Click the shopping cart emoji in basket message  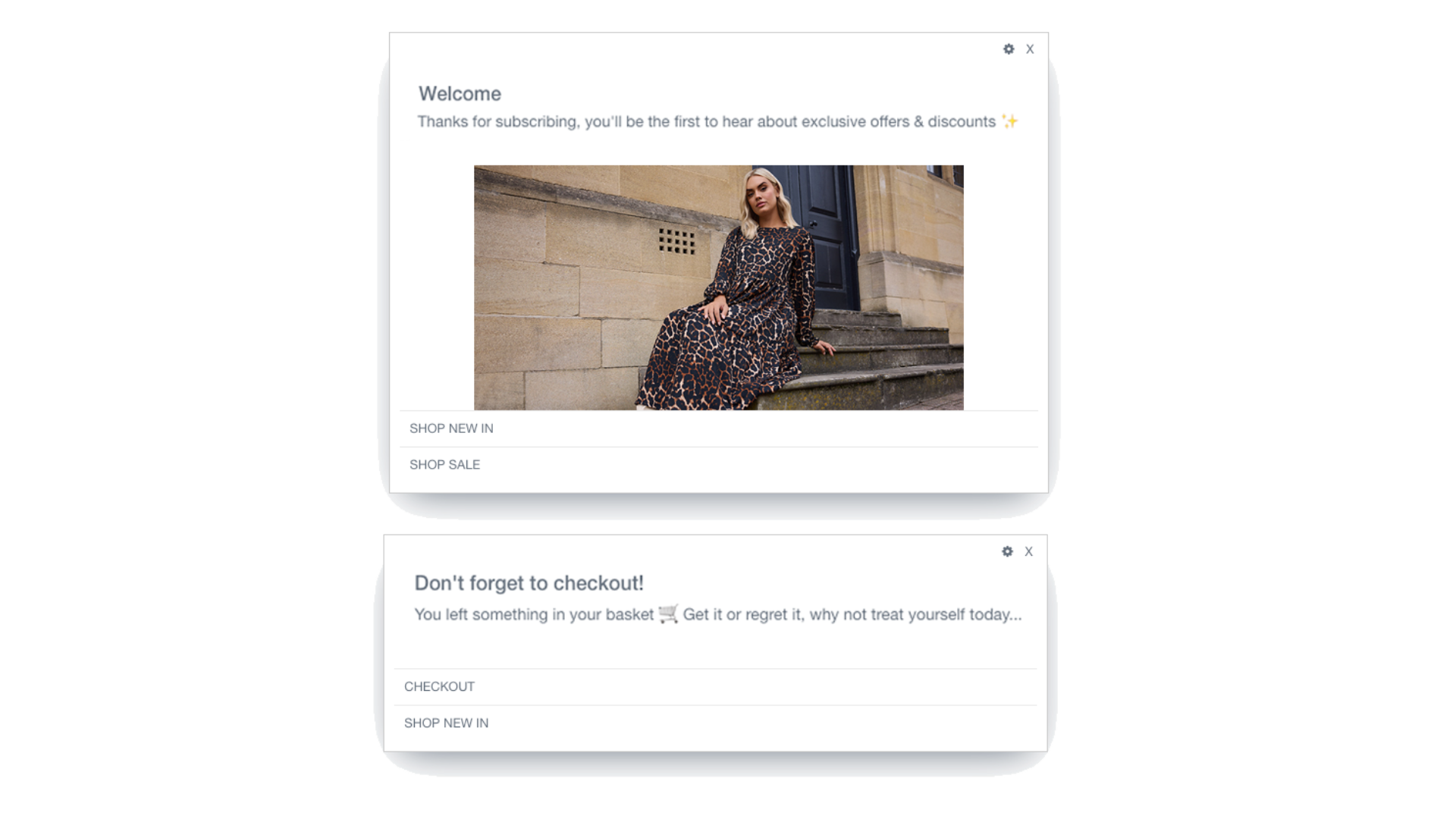tap(668, 614)
